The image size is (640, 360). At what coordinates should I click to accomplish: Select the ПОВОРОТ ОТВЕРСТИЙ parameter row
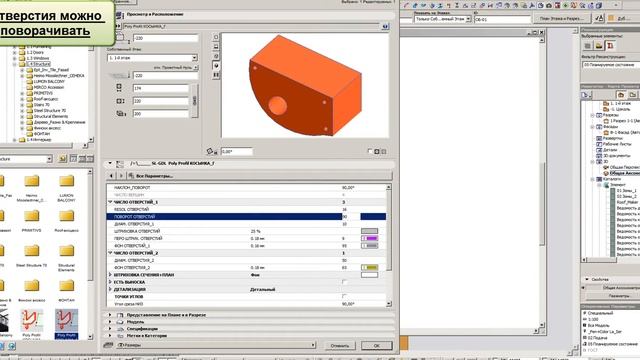[246, 216]
